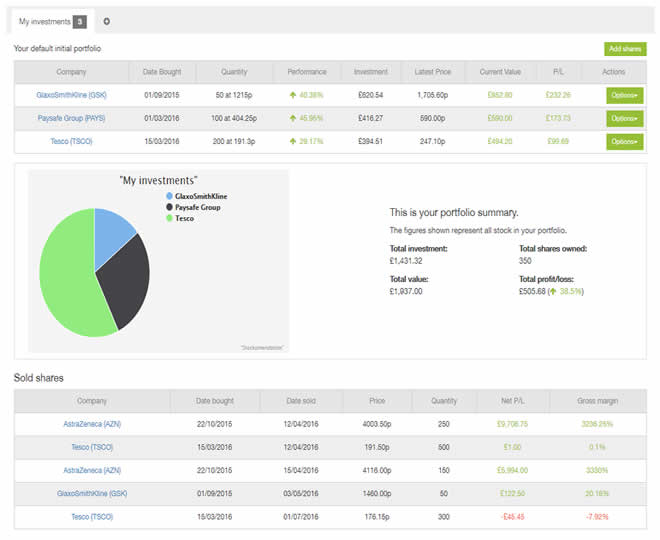Open Options dropdown for Paysafe Group row
This screenshot has width=660, height=540.
624,118
